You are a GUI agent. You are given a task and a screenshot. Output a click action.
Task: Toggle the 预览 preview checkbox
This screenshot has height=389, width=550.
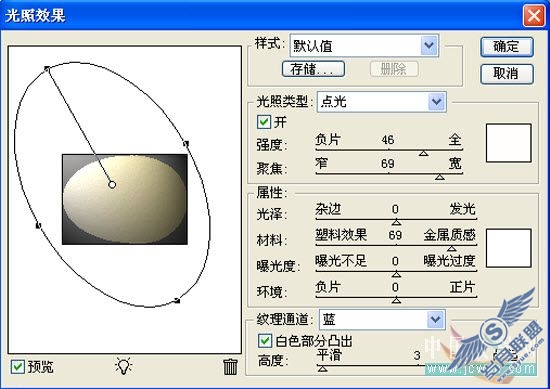click(x=18, y=367)
